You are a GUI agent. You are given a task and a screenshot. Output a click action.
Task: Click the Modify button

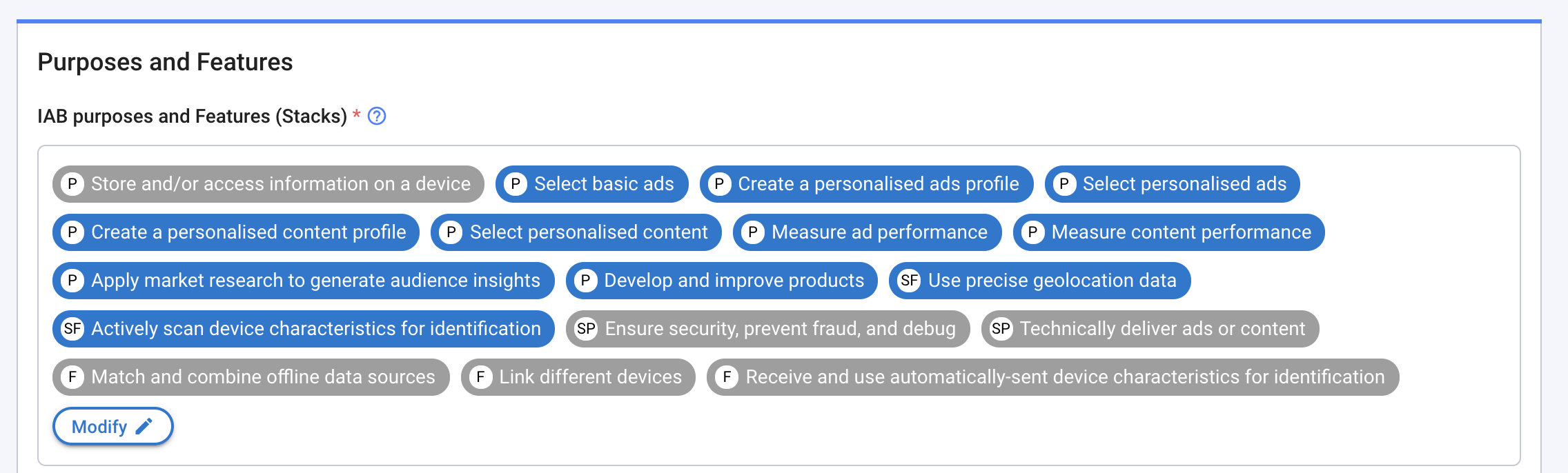tap(112, 426)
